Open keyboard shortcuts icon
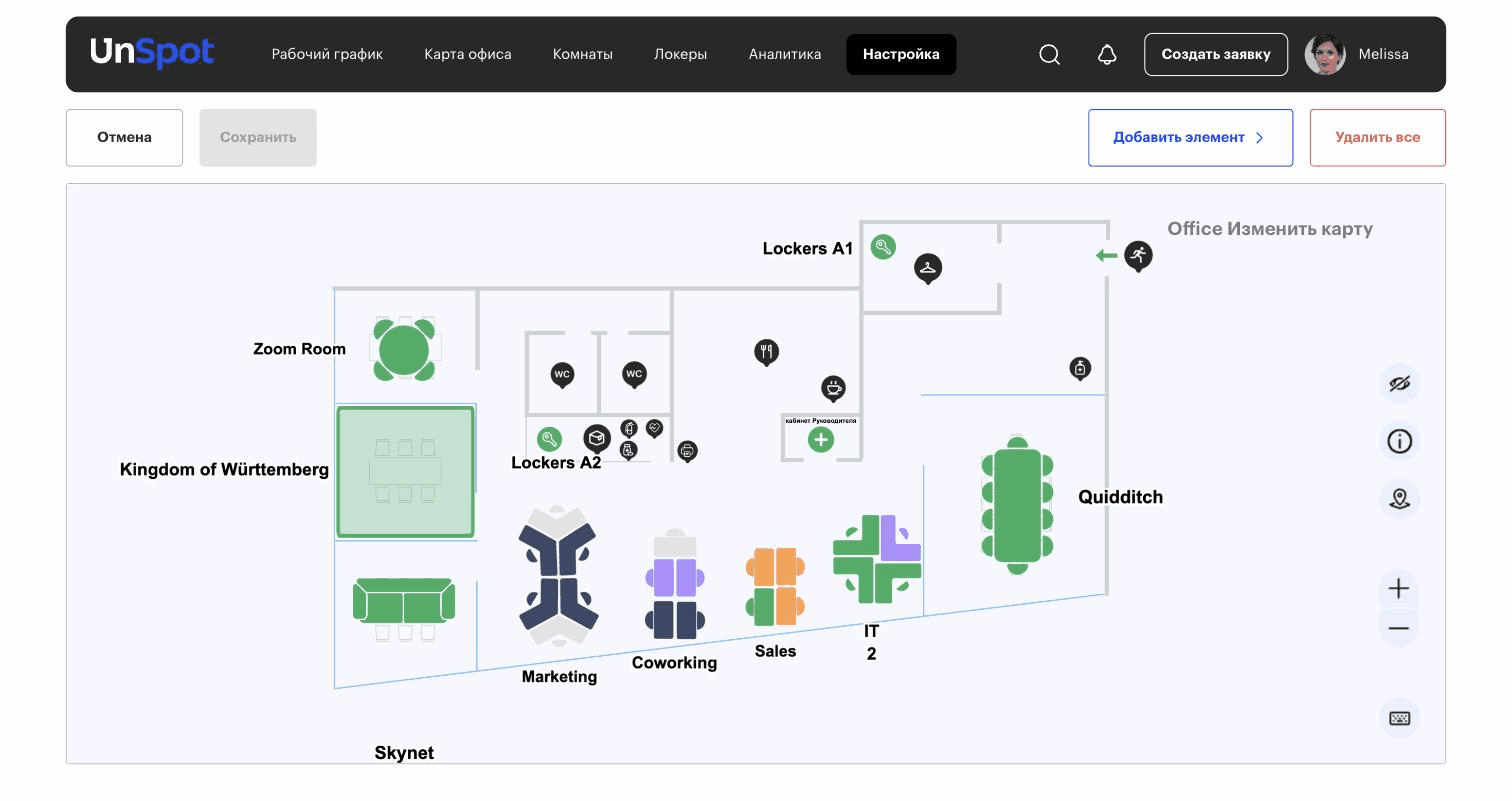Image resolution: width=1512 pixels, height=801 pixels. coord(1399,718)
